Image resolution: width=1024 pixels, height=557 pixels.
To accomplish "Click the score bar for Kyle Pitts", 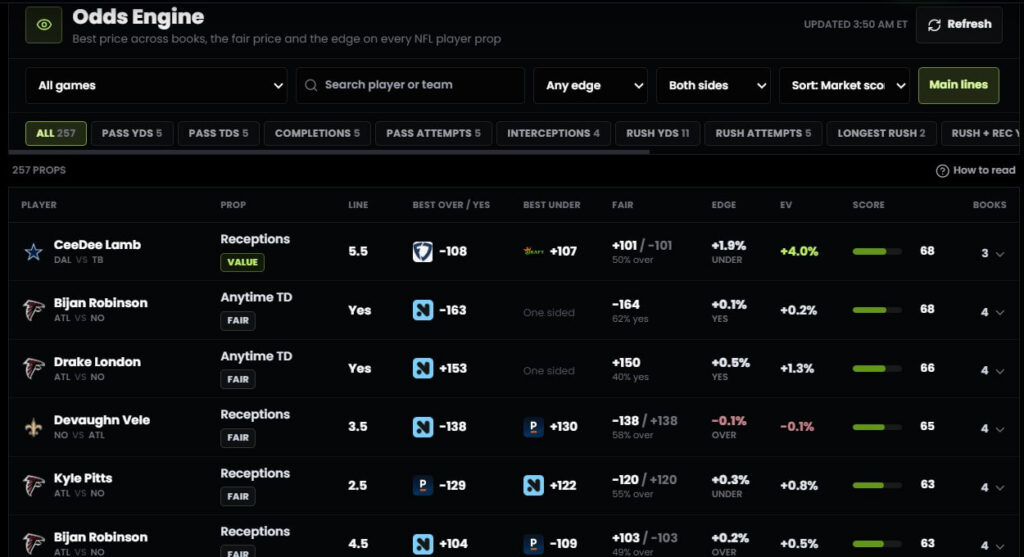I will pyautogui.click(x=876, y=485).
